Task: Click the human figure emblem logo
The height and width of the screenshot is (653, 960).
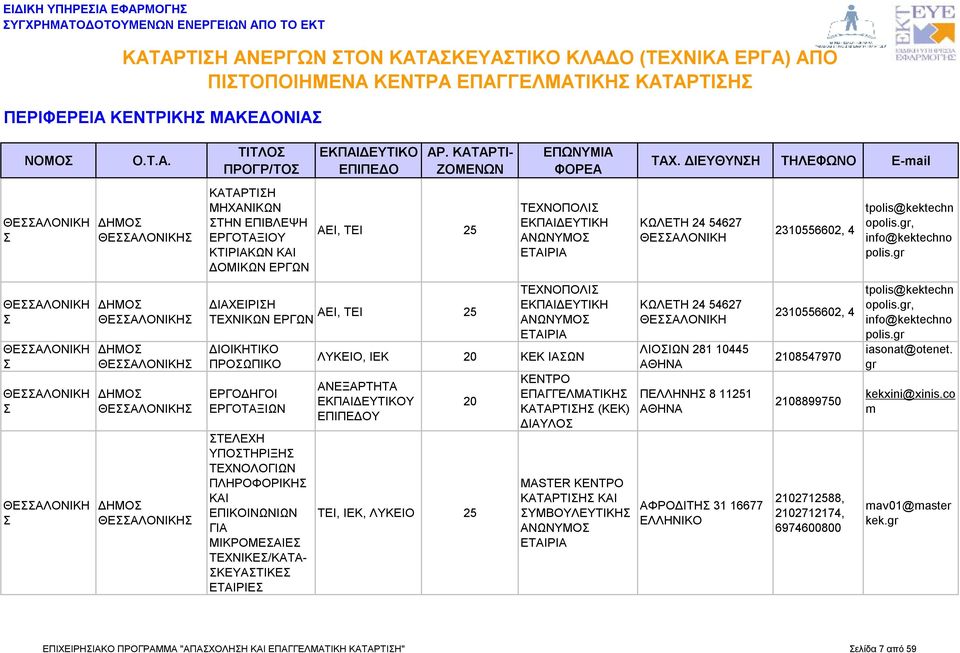Action: pos(850,26)
